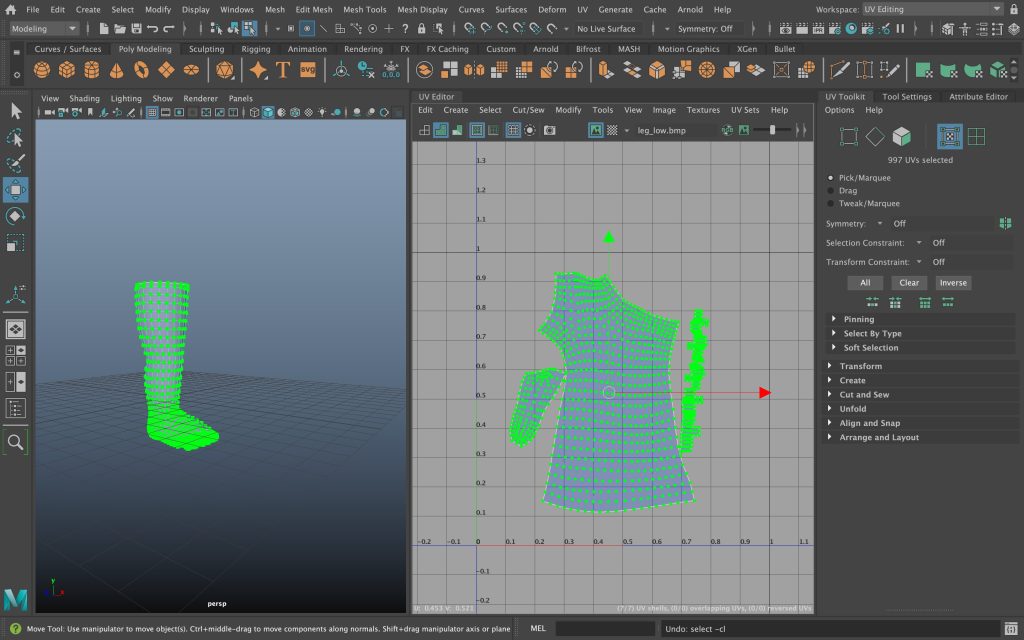1024x640 pixels.
Task: Click the leg_low.bmp texture name field
Action: 675,131
